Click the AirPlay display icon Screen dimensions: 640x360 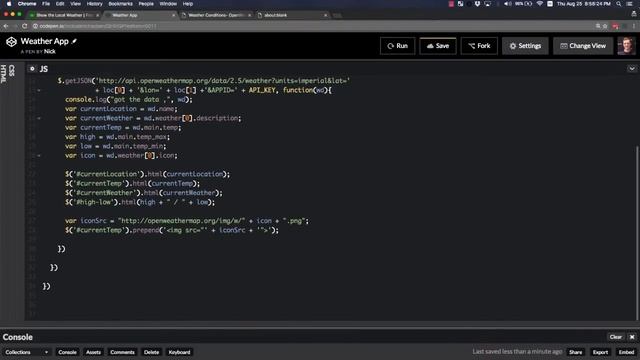point(487,4)
